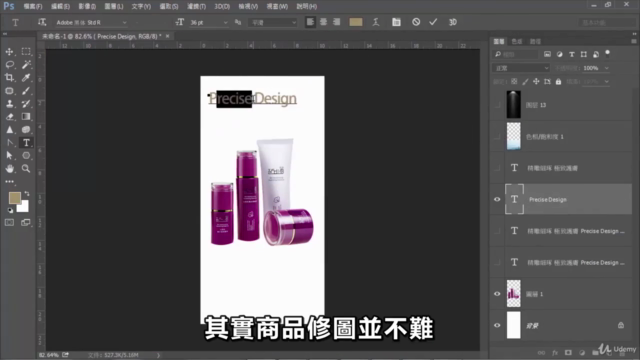Open the Edit menu (E)

pos(60,7)
